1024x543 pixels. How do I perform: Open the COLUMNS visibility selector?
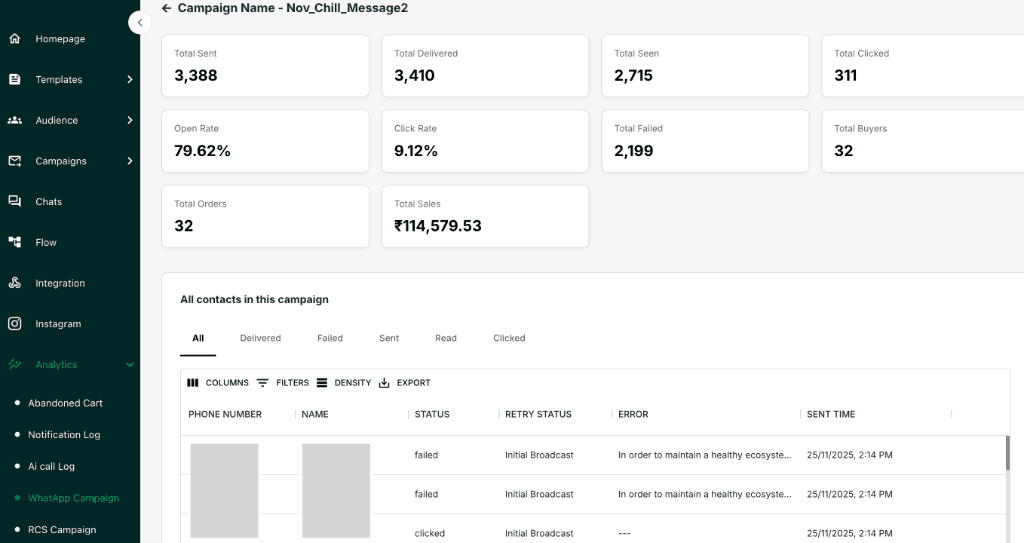[218, 383]
